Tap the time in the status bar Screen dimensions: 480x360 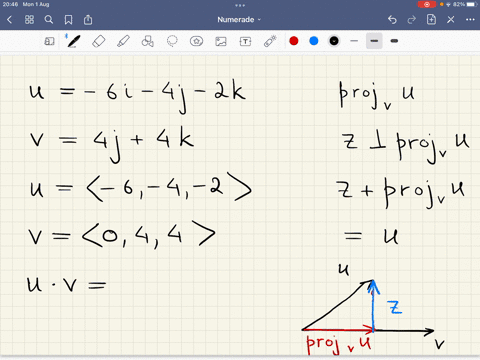click(10, 4)
